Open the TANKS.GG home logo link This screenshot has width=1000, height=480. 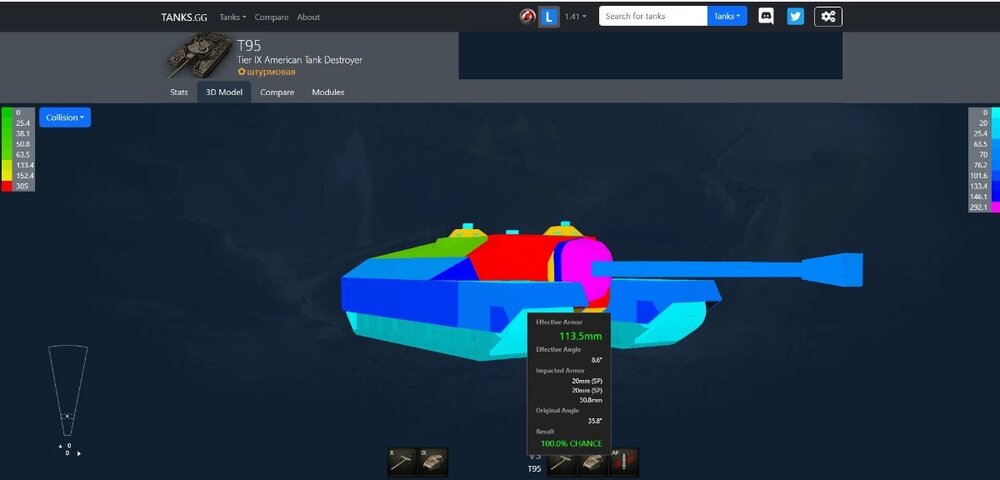(184, 17)
